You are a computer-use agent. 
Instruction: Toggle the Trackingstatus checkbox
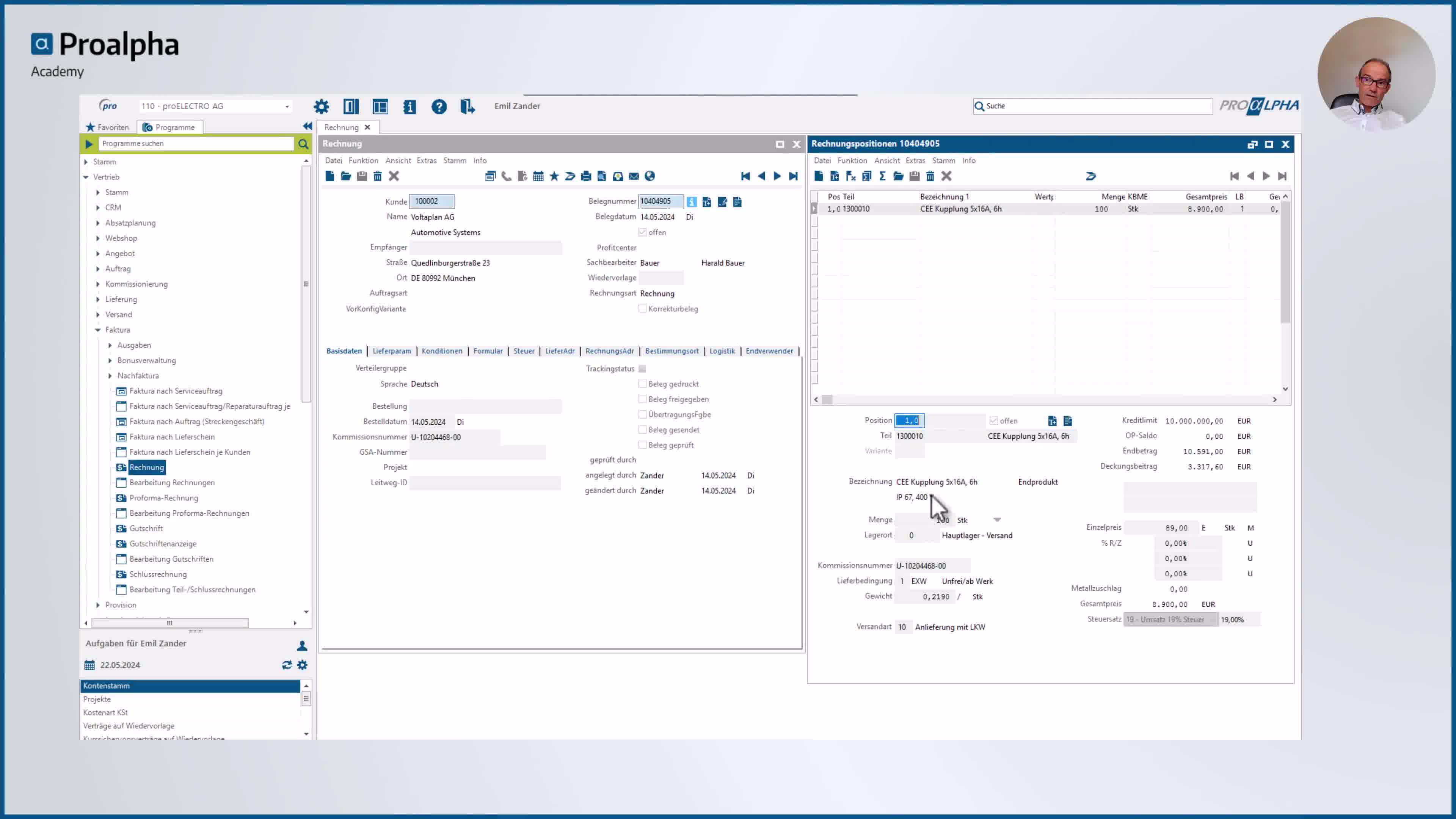click(643, 369)
